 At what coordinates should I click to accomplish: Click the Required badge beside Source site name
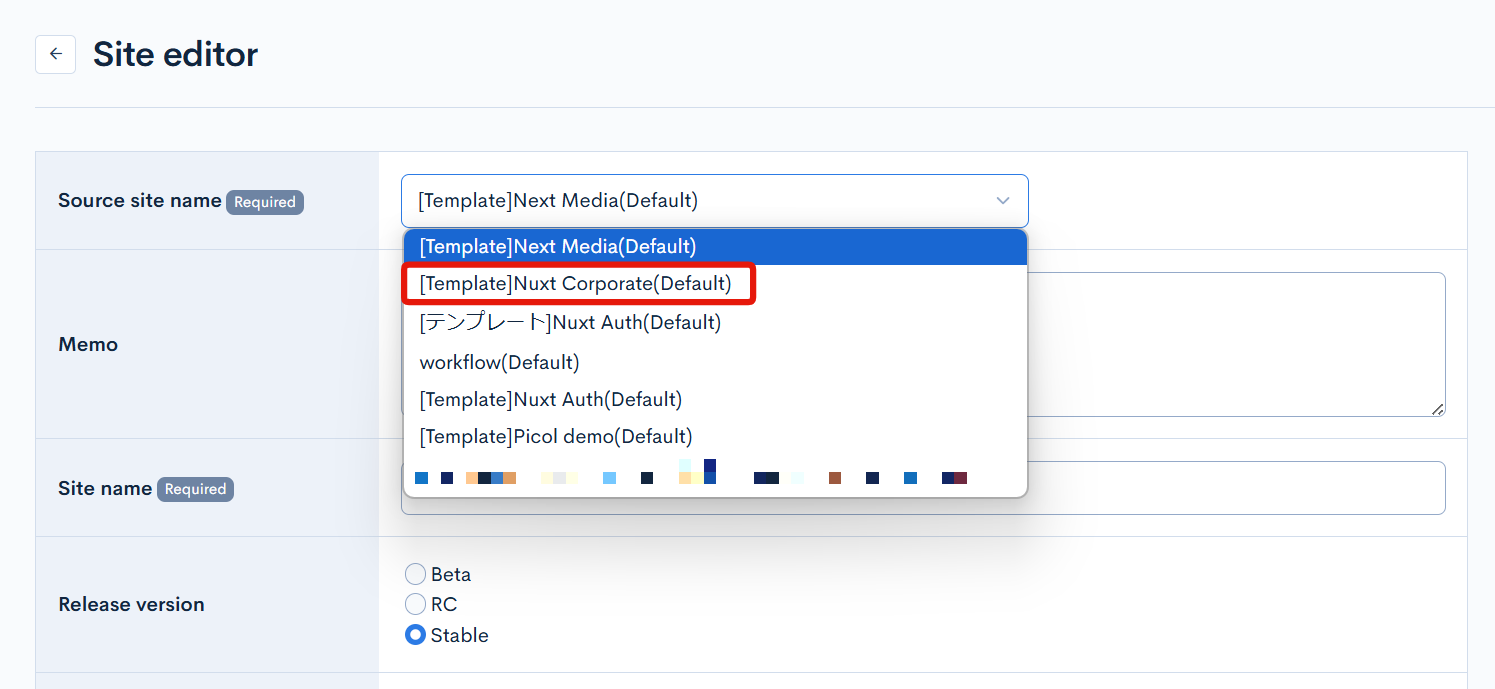coord(265,202)
